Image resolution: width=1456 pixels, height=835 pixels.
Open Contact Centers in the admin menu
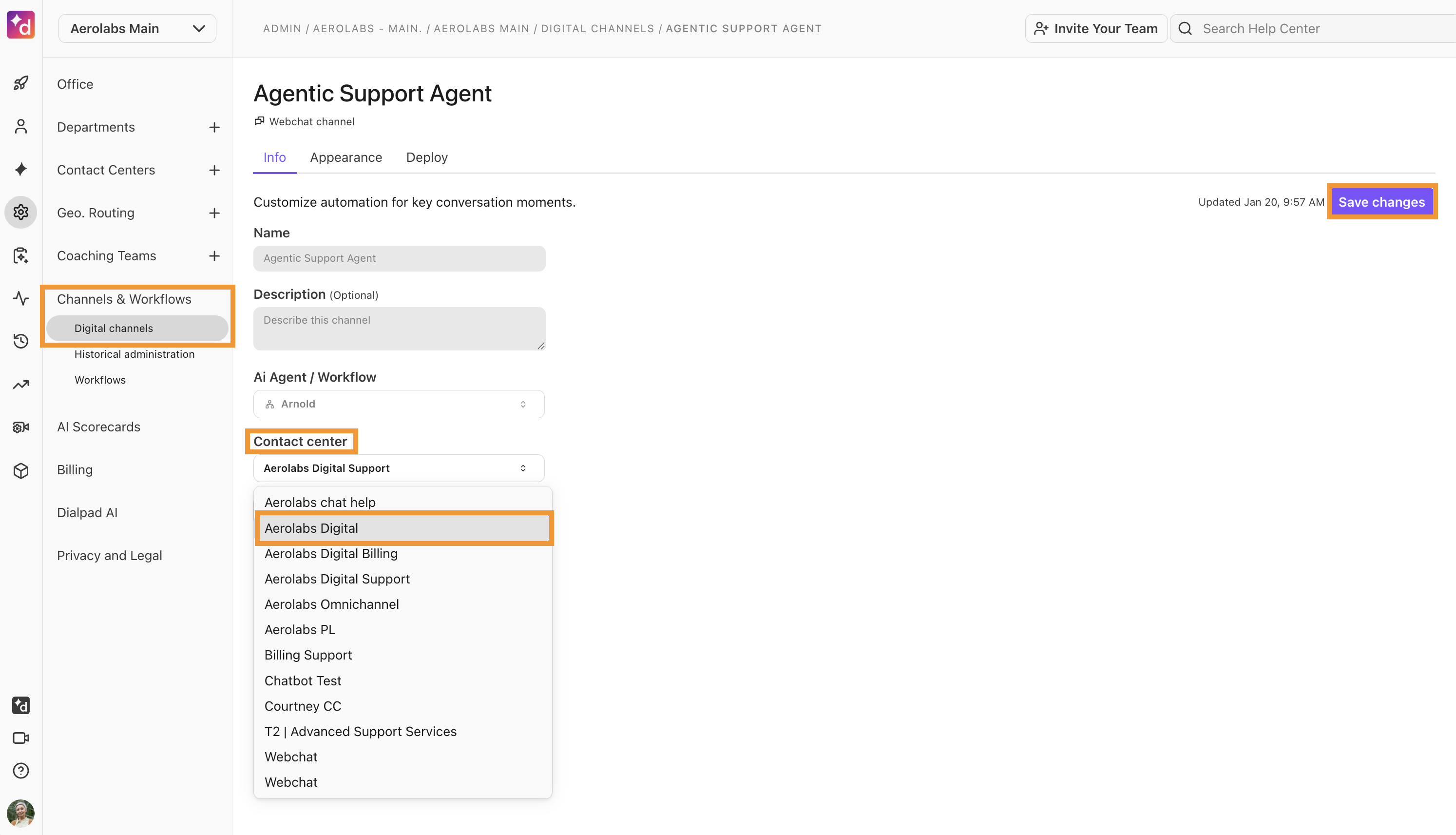(106, 170)
